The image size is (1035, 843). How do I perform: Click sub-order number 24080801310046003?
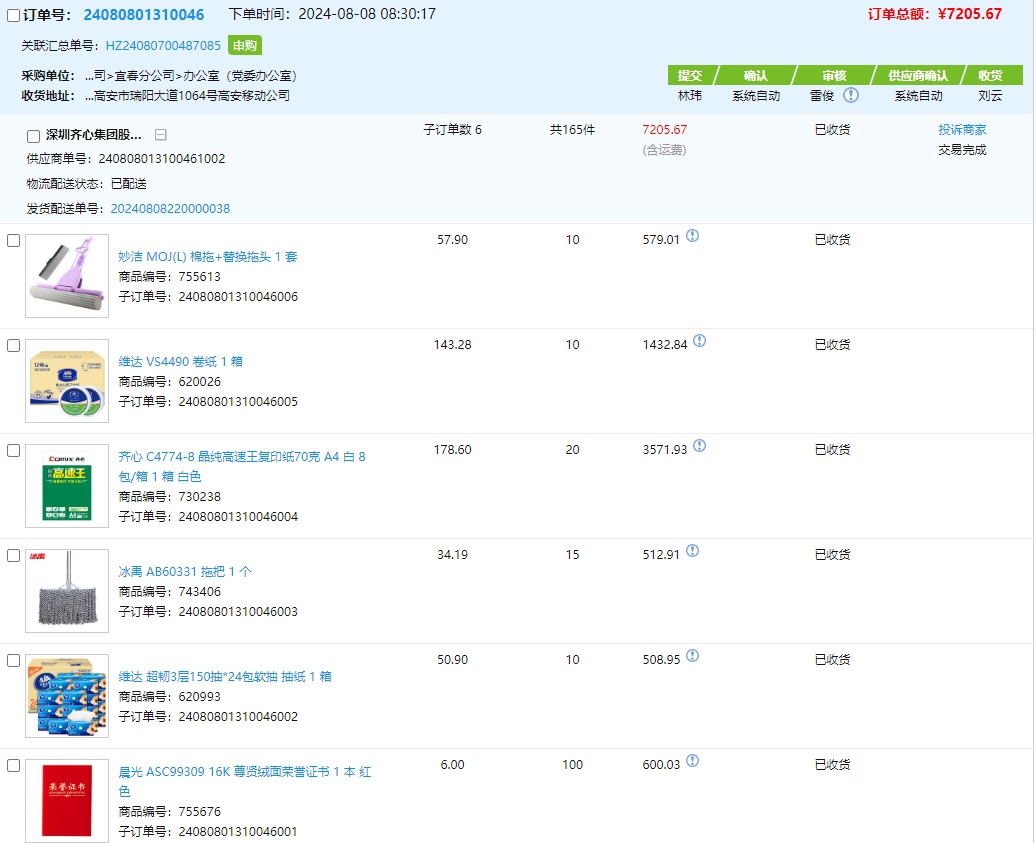(238, 611)
